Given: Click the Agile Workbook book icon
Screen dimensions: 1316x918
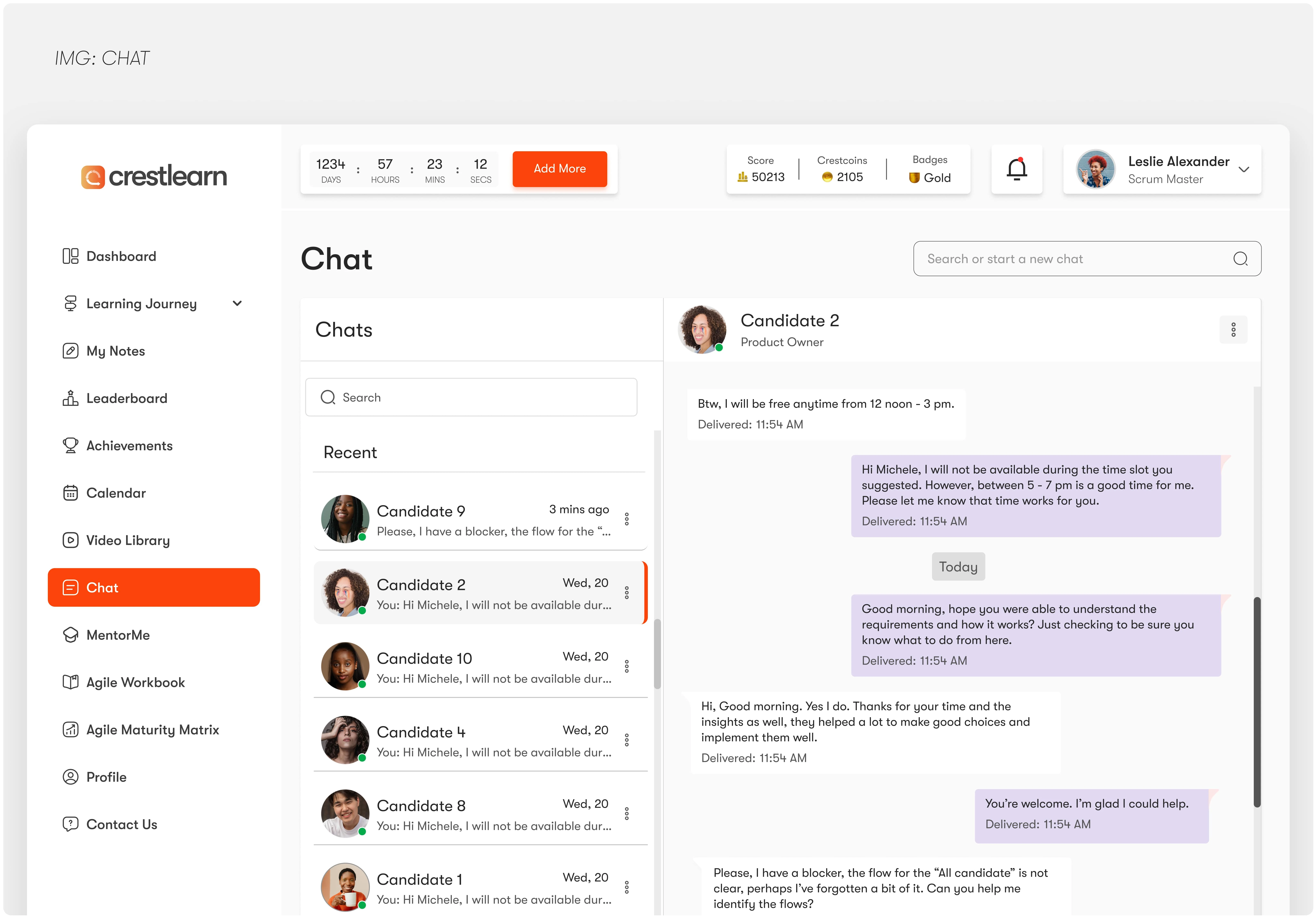Looking at the screenshot, I should pos(70,682).
